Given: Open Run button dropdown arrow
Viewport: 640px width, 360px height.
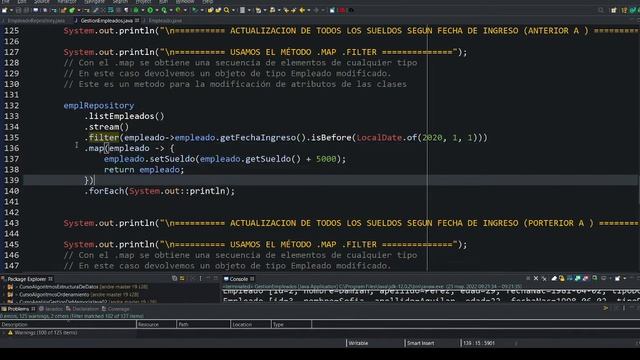Looking at the screenshot, I should [157, 10].
